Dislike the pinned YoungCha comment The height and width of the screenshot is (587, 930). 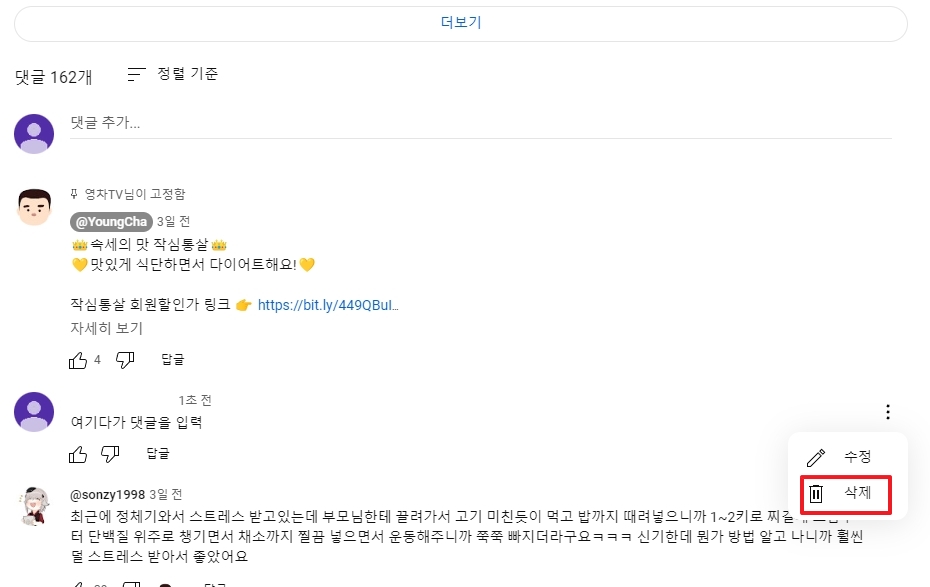pos(125,360)
